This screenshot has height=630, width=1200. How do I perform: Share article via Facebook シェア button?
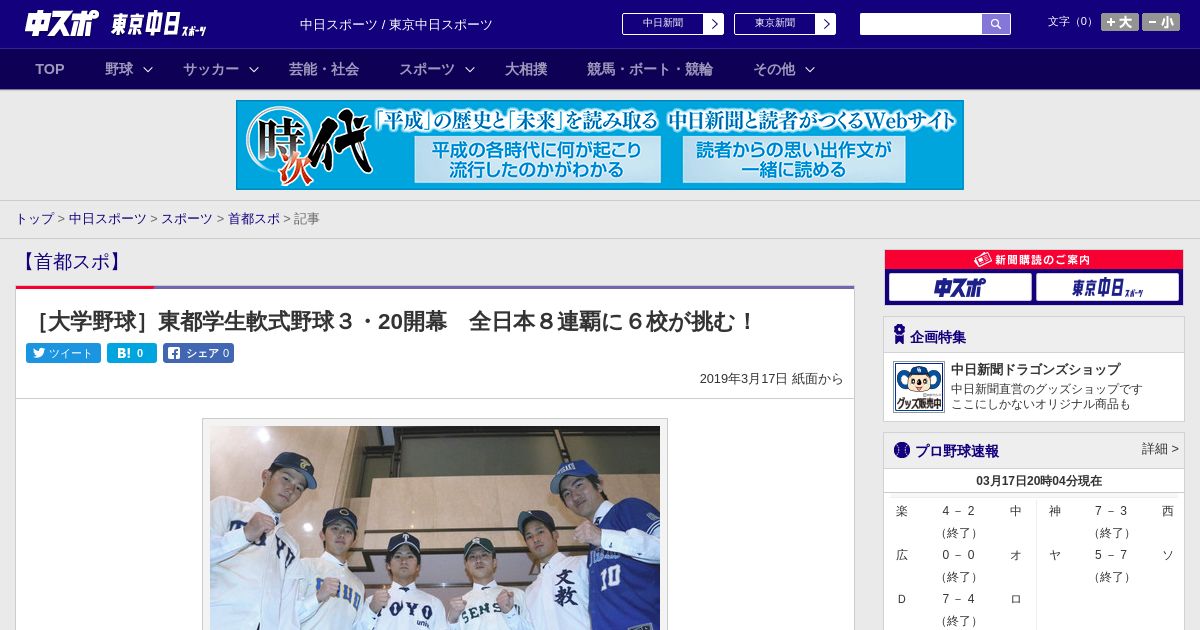click(x=198, y=353)
